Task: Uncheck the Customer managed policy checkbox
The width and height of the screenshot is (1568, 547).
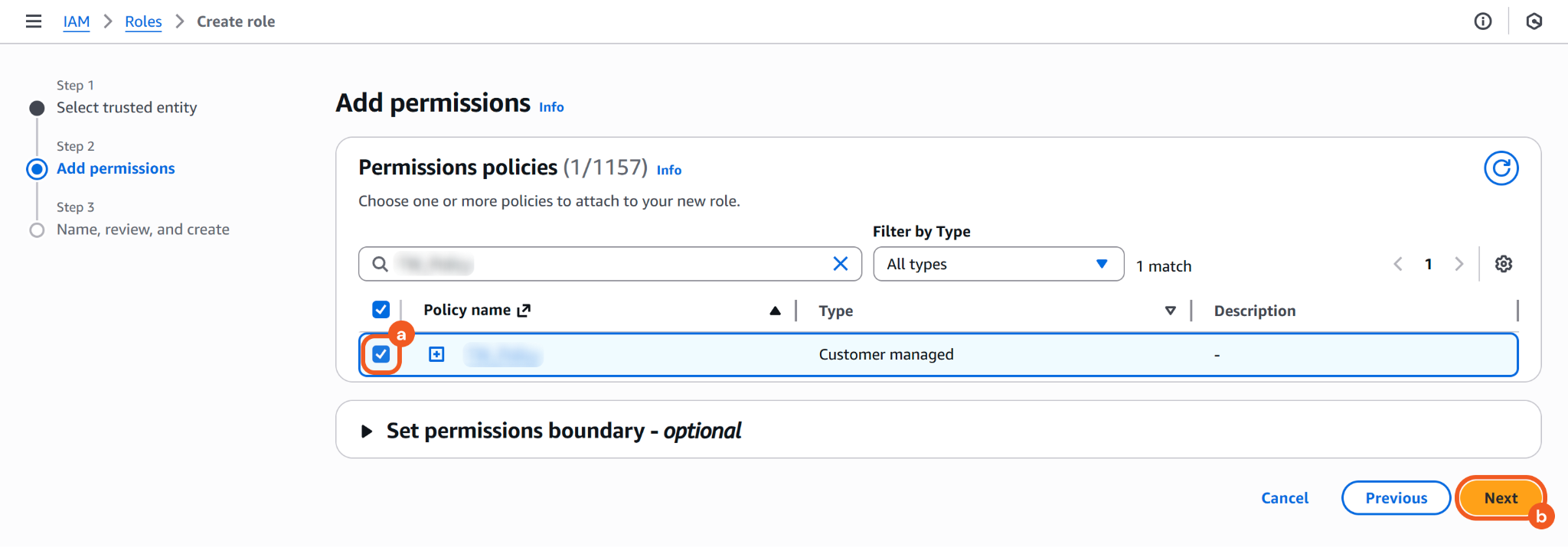Action: point(381,354)
